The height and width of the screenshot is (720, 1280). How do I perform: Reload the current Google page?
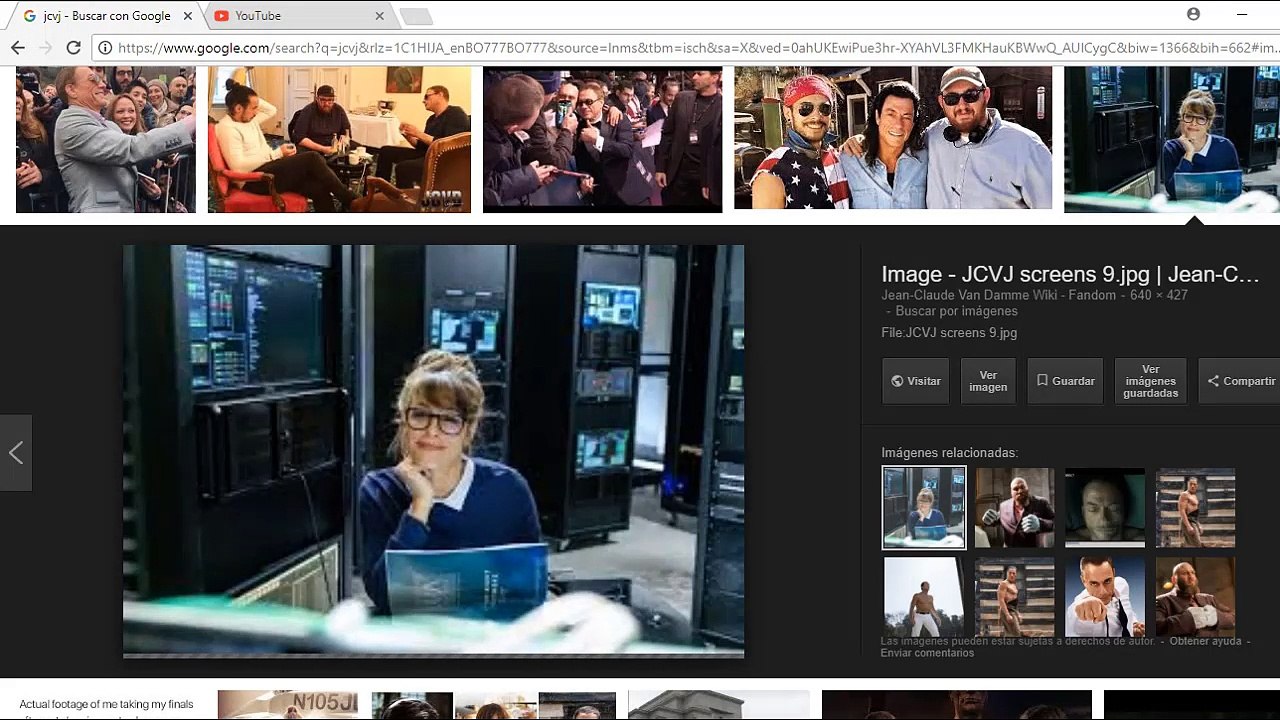click(x=73, y=47)
